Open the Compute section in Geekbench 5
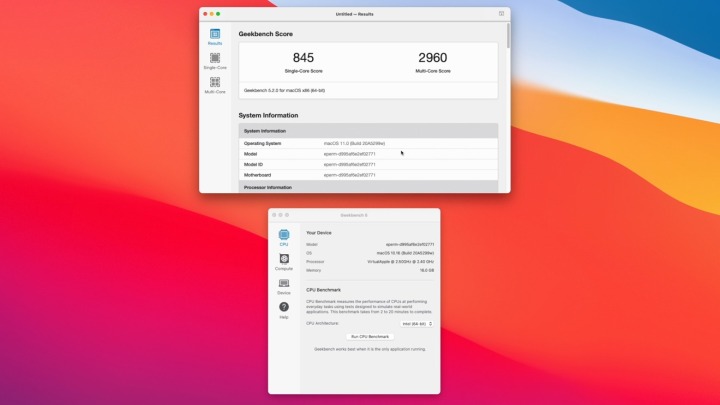 coord(284,262)
